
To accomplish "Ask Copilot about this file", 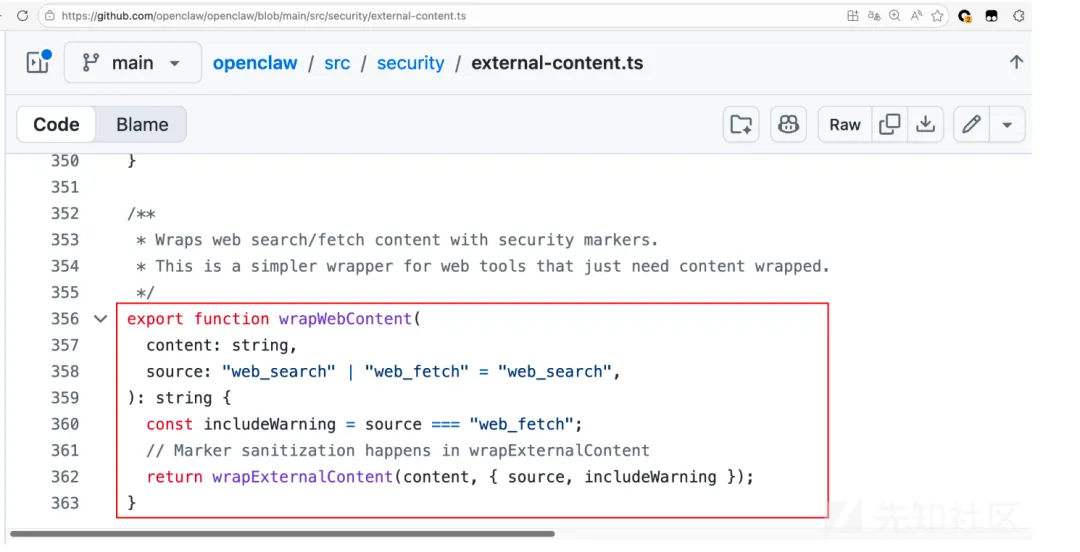I will point(788,124).
